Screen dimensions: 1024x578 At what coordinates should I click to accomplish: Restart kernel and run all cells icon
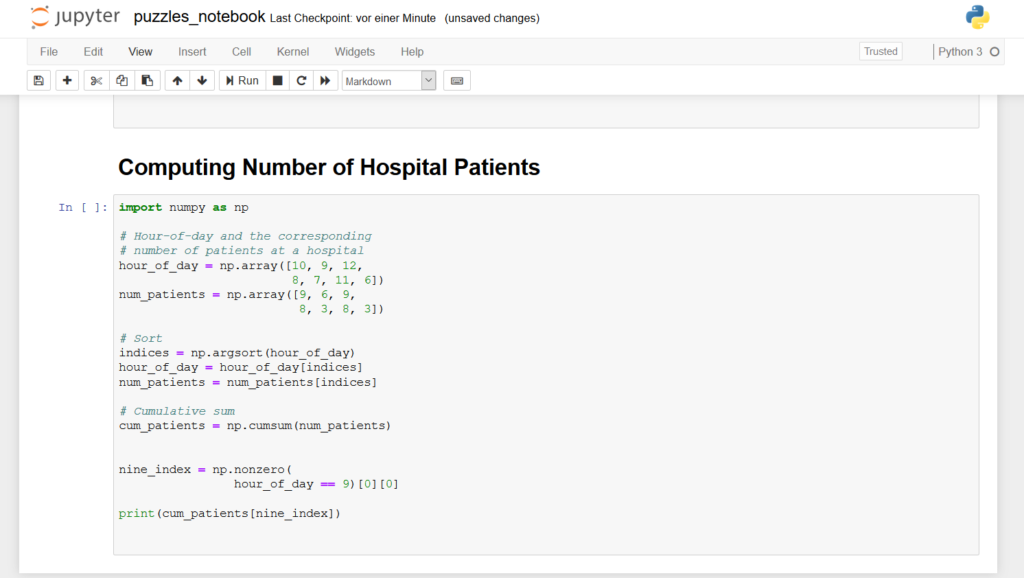pos(325,81)
